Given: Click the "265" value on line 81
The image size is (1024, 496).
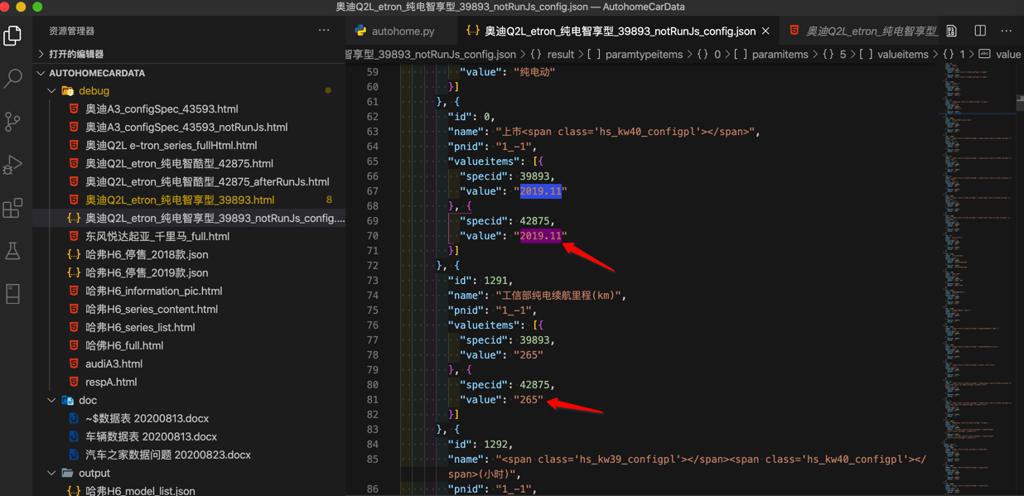Looking at the screenshot, I should 529,399.
